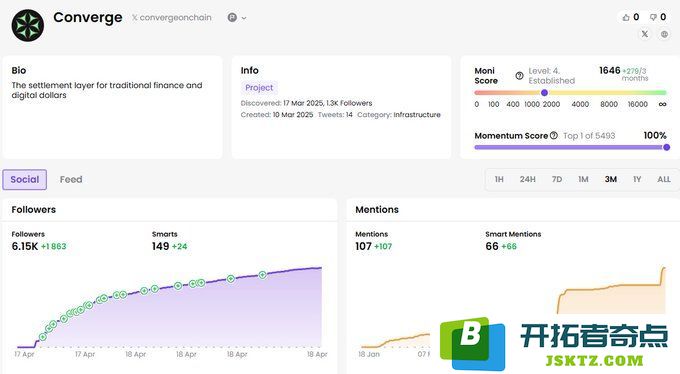Select the ALL time range
The height and width of the screenshot is (374, 680).
(664, 179)
